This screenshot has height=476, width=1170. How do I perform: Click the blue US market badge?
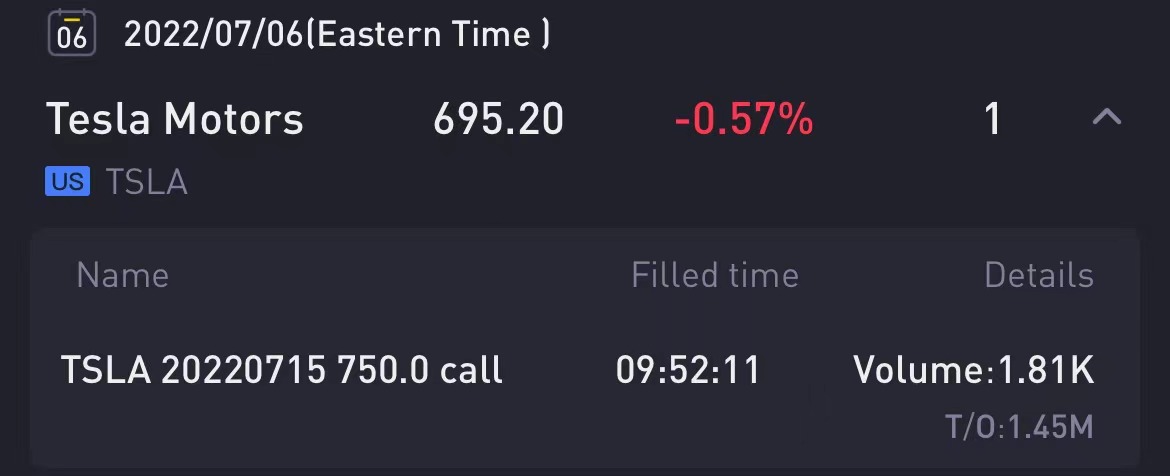67,181
